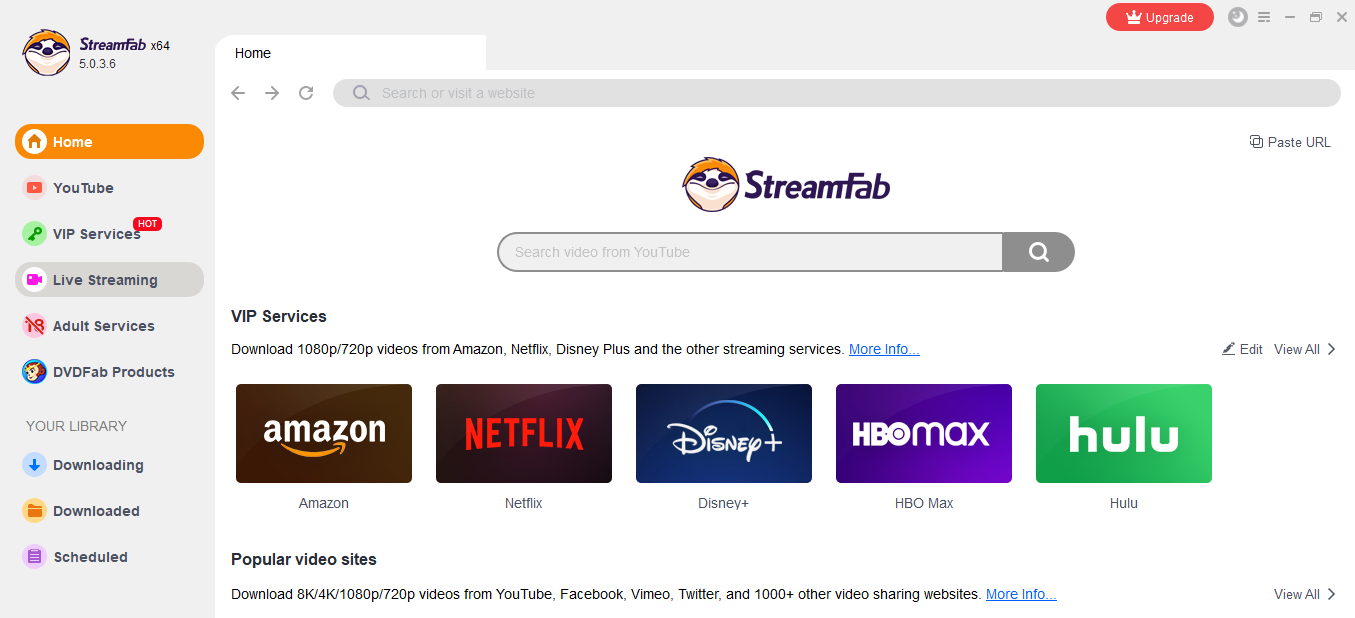The width and height of the screenshot is (1355, 618).
Task: Click the 'VIP Services' section heading
Action: click(x=279, y=316)
